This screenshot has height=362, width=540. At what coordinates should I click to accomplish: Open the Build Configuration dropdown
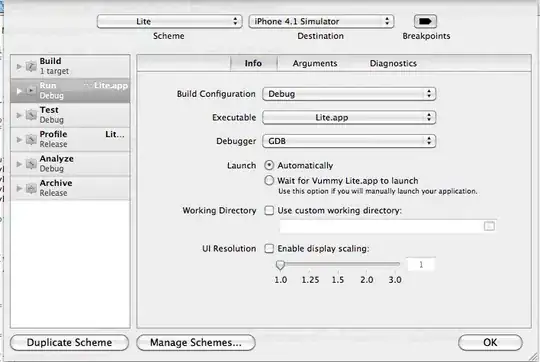[349, 94]
